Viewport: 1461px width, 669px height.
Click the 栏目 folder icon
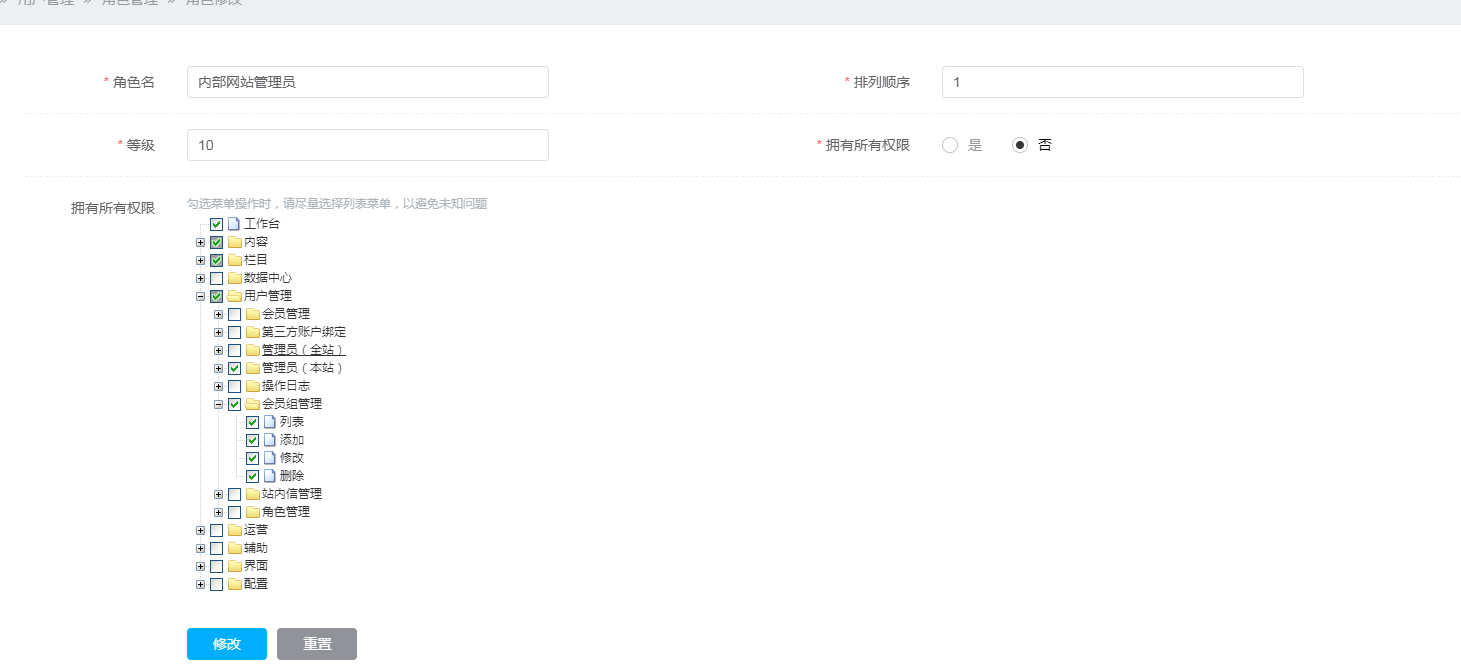click(235, 260)
